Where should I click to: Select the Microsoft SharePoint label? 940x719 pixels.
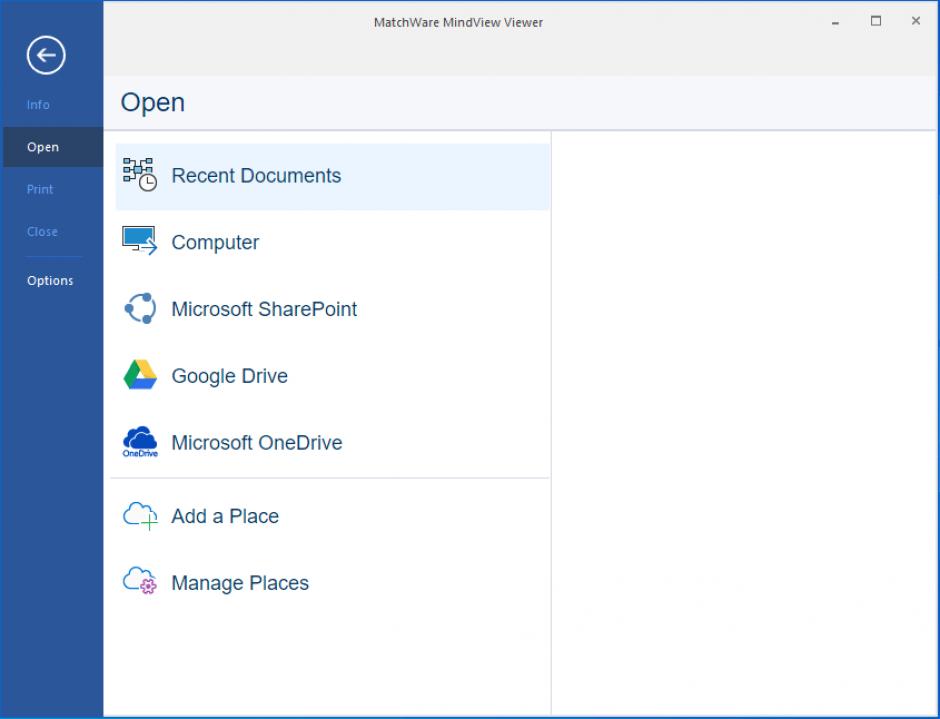(264, 309)
